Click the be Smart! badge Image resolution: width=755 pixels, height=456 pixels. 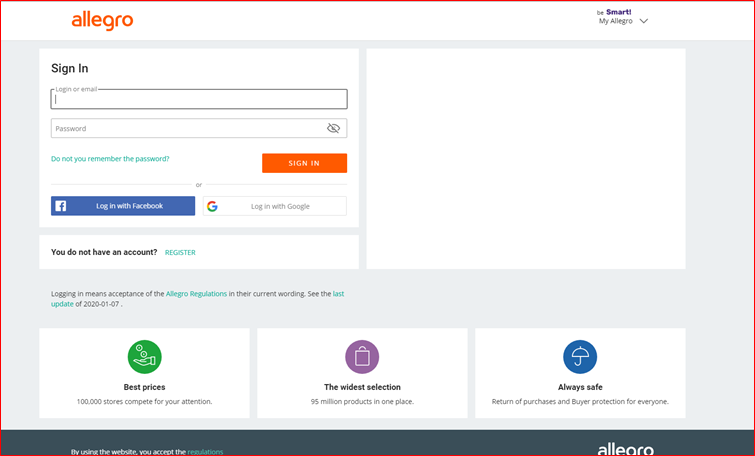pos(614,12)
